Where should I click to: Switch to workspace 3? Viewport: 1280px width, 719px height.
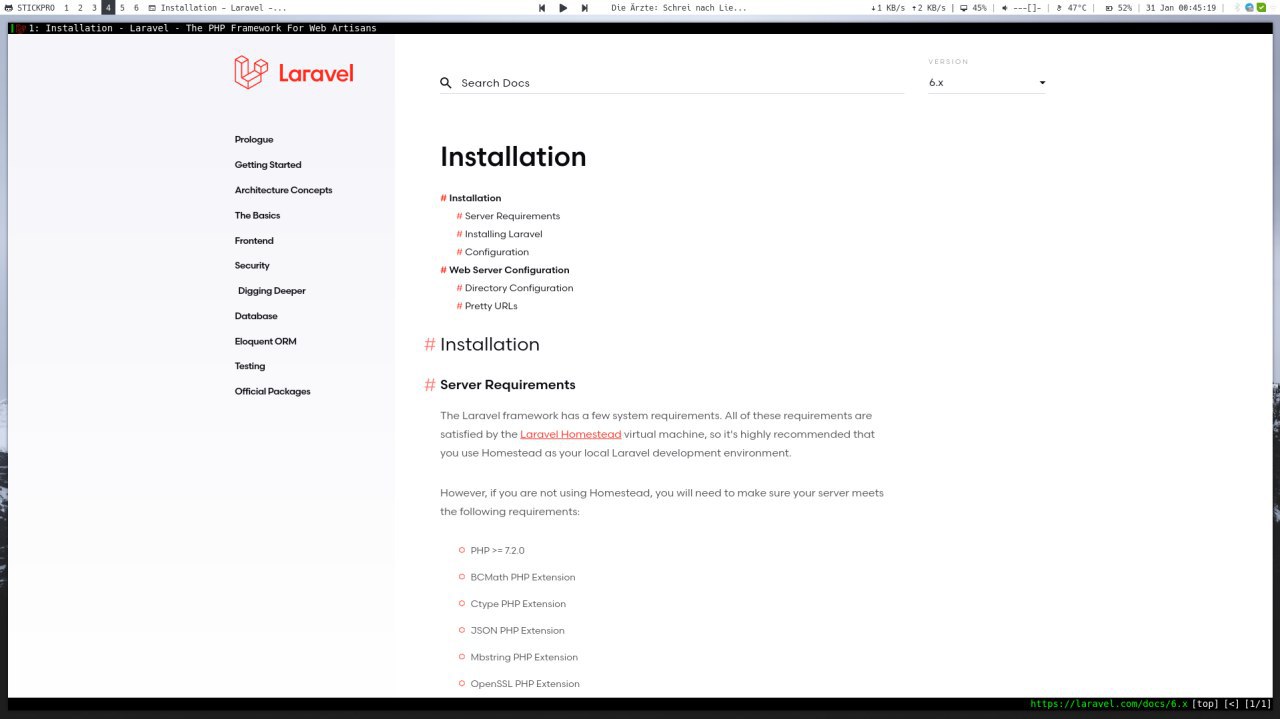pos(94,8)
